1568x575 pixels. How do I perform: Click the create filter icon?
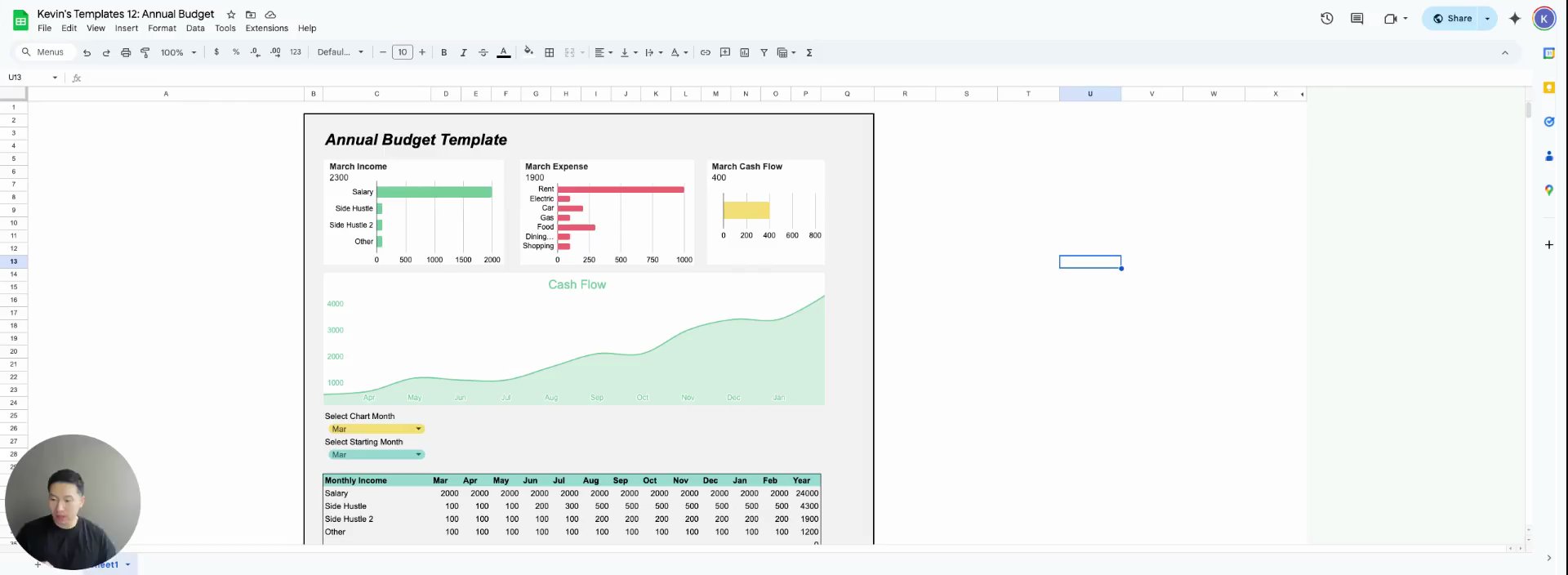(764, 52)
